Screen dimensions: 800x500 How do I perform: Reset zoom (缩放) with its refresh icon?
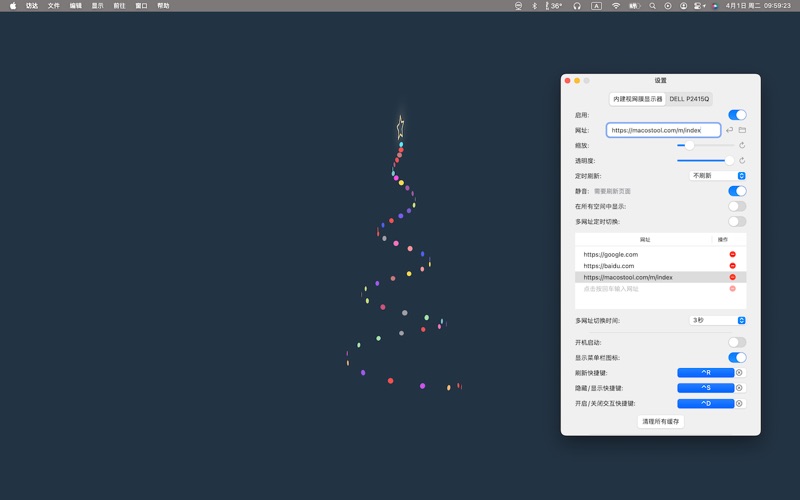coord(742,146)
